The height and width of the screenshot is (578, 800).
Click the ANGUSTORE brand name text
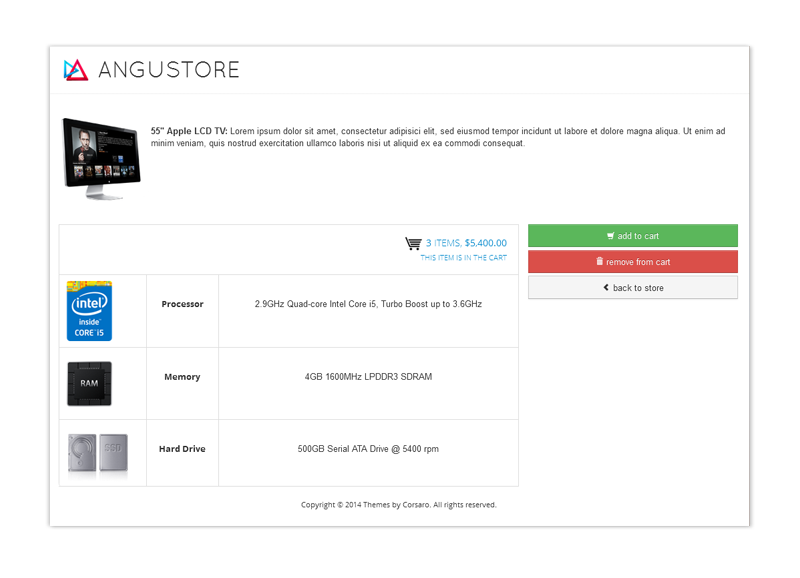point(169,69)
